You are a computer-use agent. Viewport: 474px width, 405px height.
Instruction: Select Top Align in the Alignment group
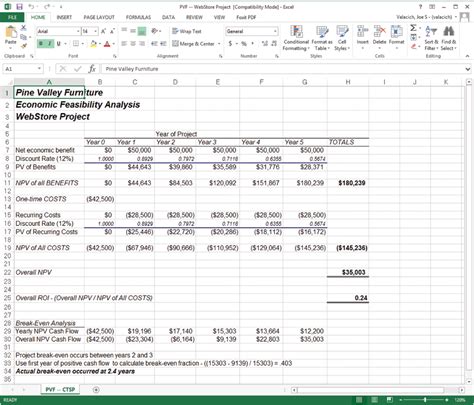(124, 31)
